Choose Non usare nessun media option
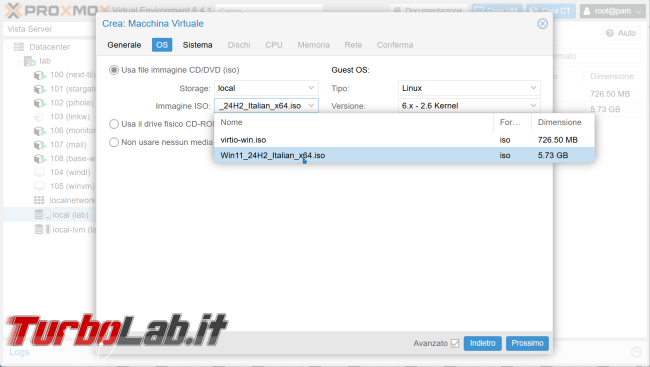Viewport: 650px width, 367px height. click(x=114, y=142)
